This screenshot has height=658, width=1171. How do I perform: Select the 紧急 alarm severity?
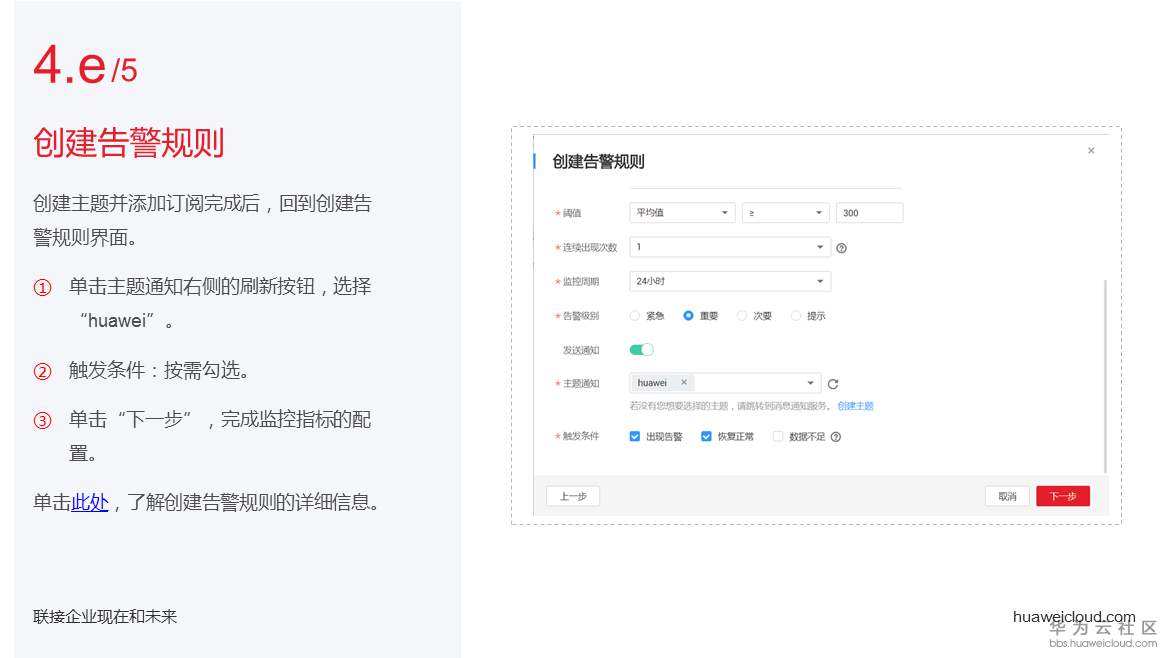point(636,315)
